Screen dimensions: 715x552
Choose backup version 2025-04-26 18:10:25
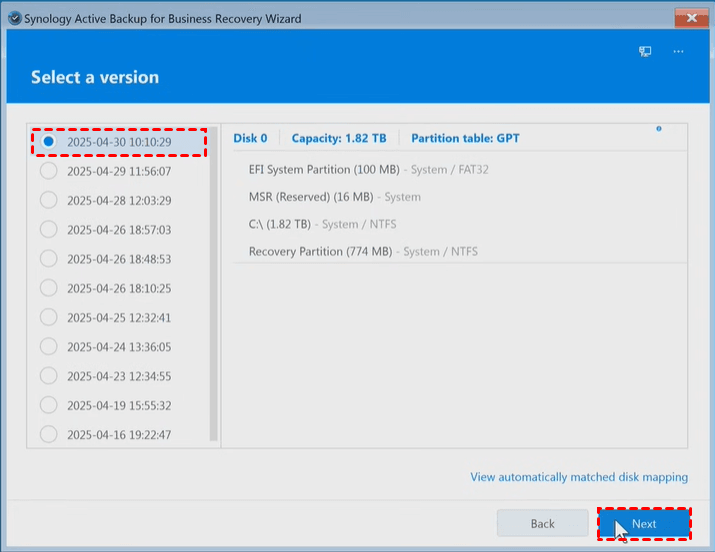49,288
